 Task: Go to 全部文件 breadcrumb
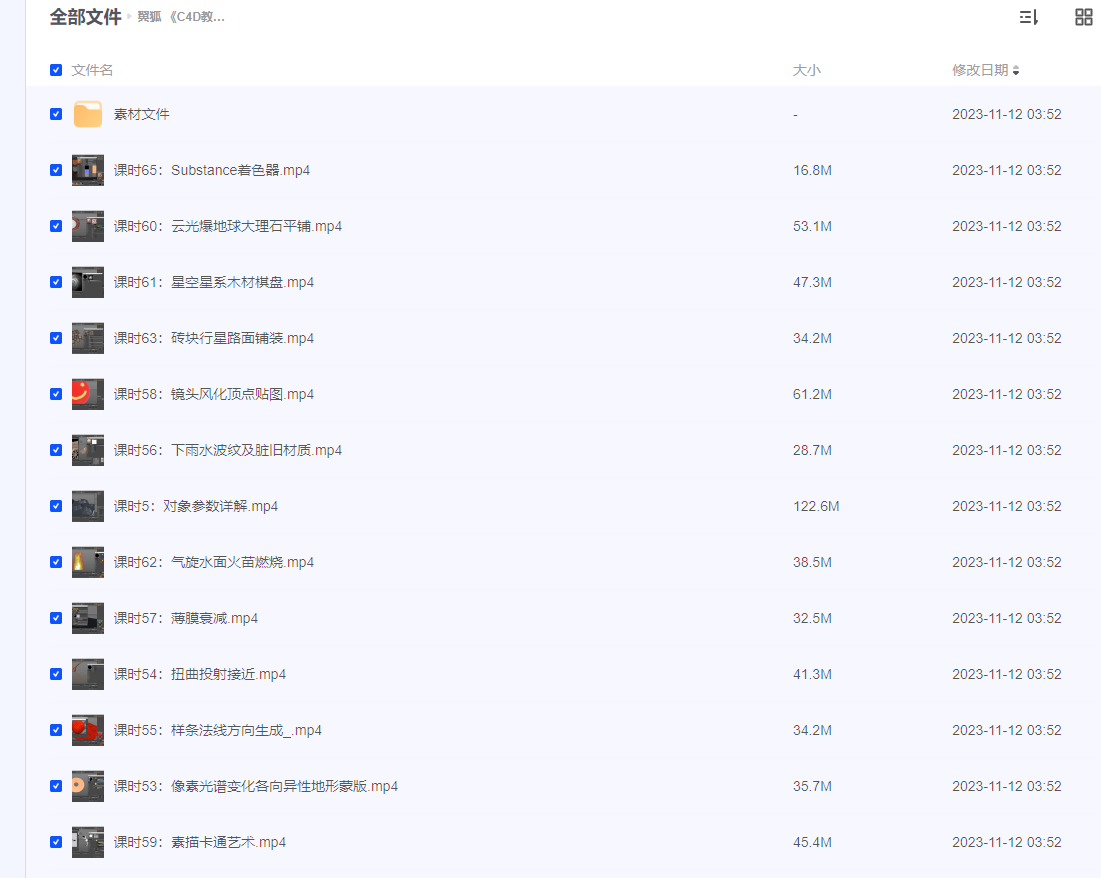[x=85, y=17]
